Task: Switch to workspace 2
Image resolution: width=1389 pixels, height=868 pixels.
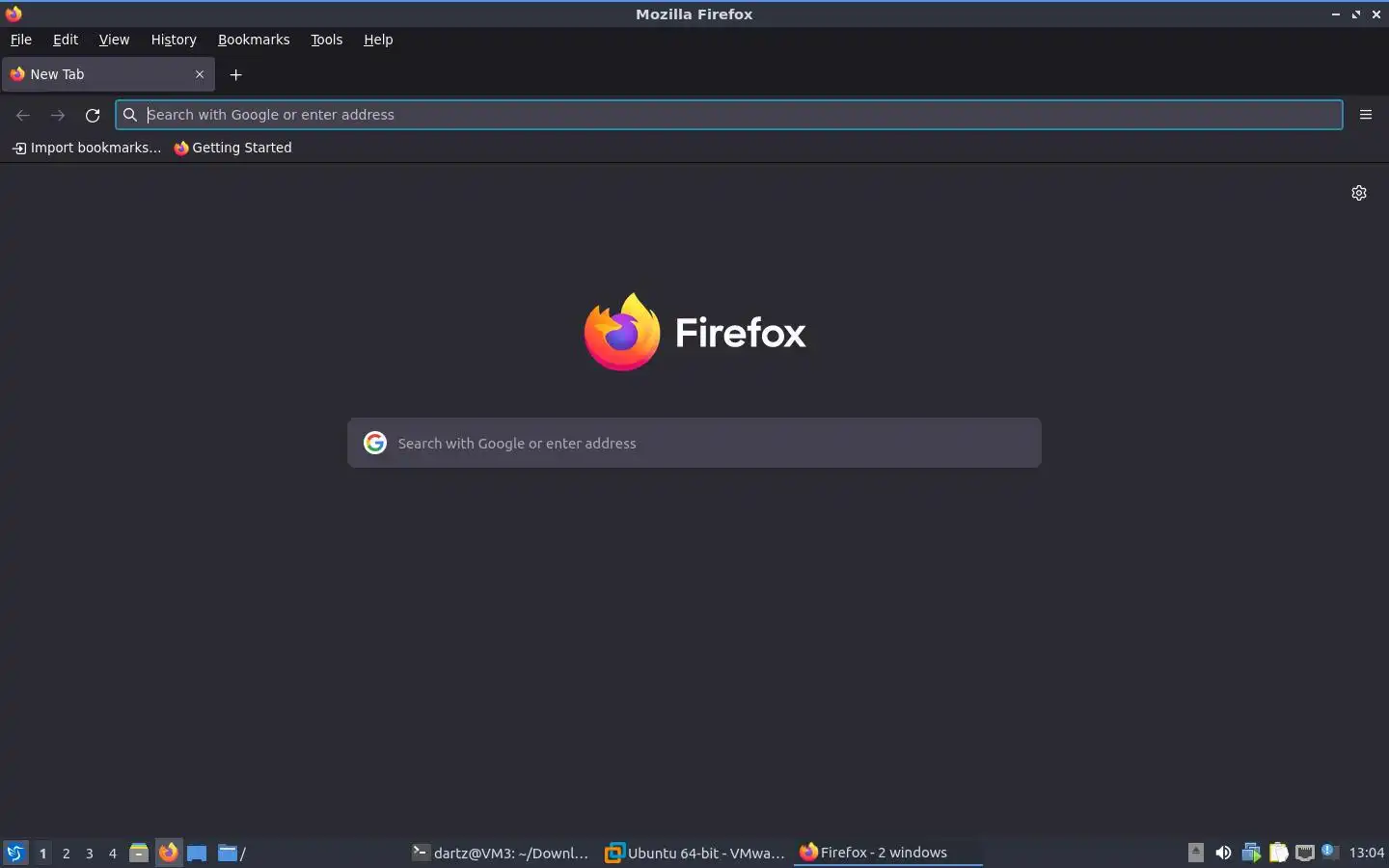Action: point(66,853)
